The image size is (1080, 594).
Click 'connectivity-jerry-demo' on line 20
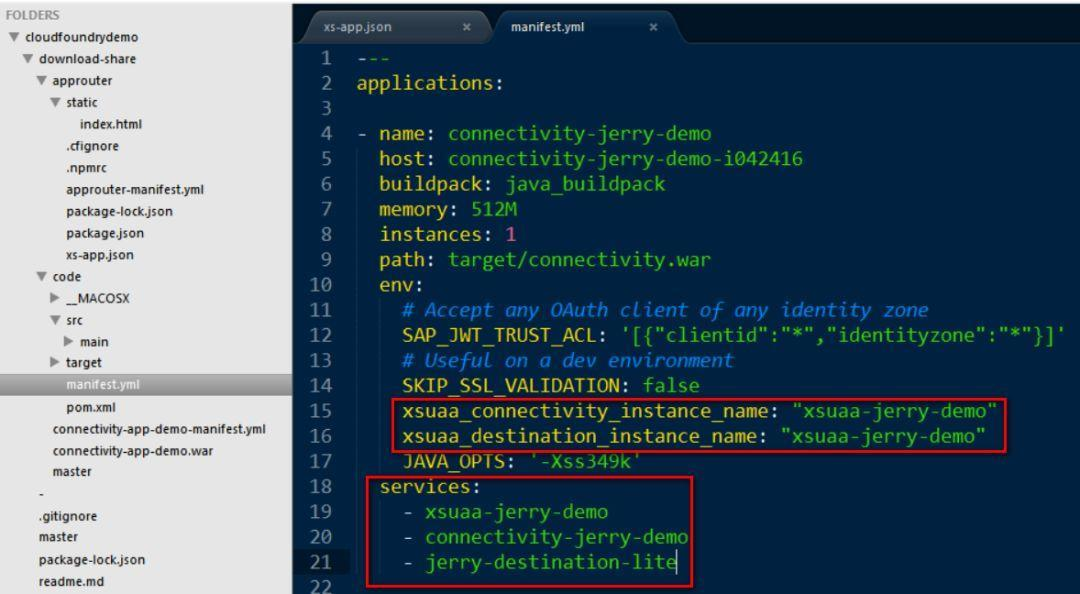(557, 537)
